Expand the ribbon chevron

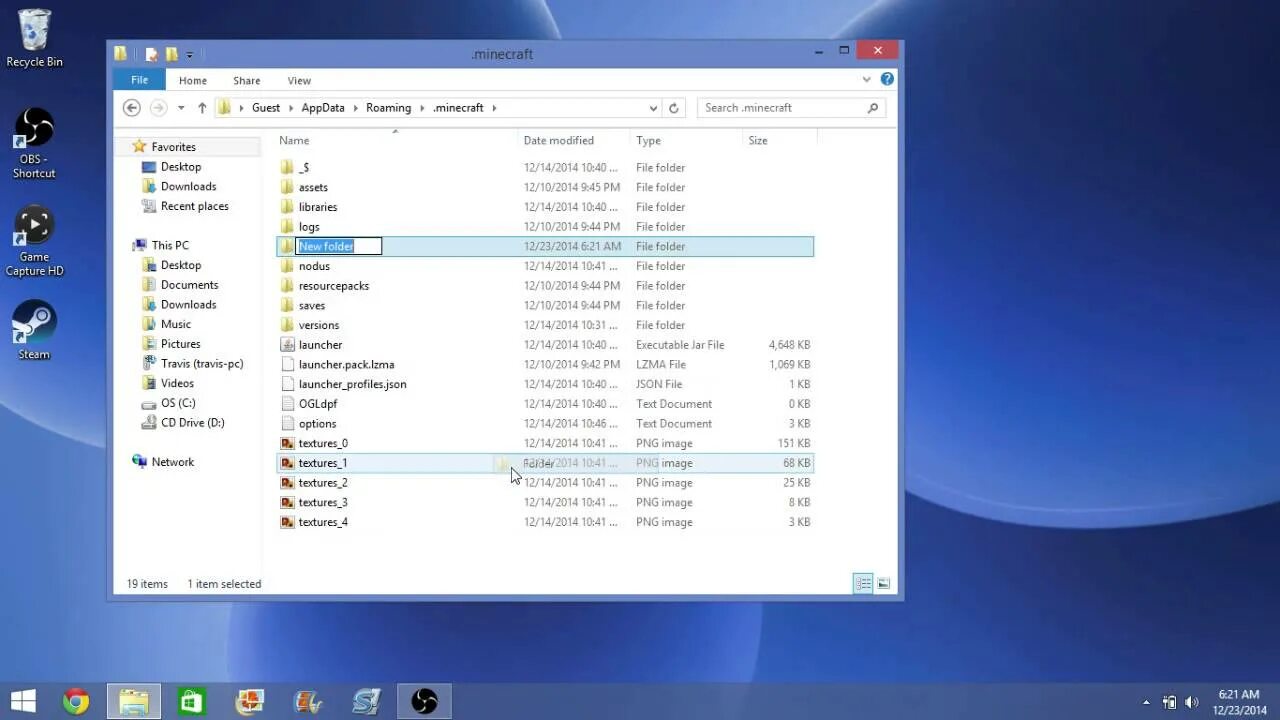(866, 79)
